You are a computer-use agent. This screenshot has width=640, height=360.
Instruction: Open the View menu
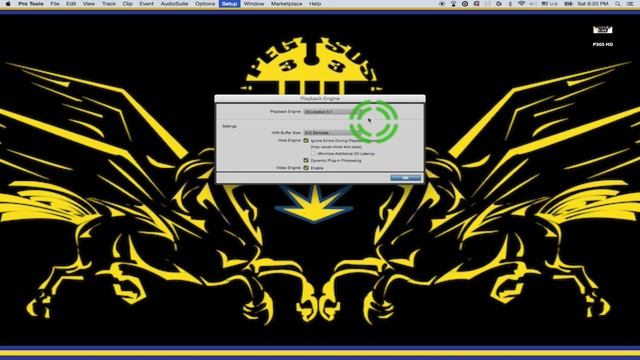(x=89, y=4)
